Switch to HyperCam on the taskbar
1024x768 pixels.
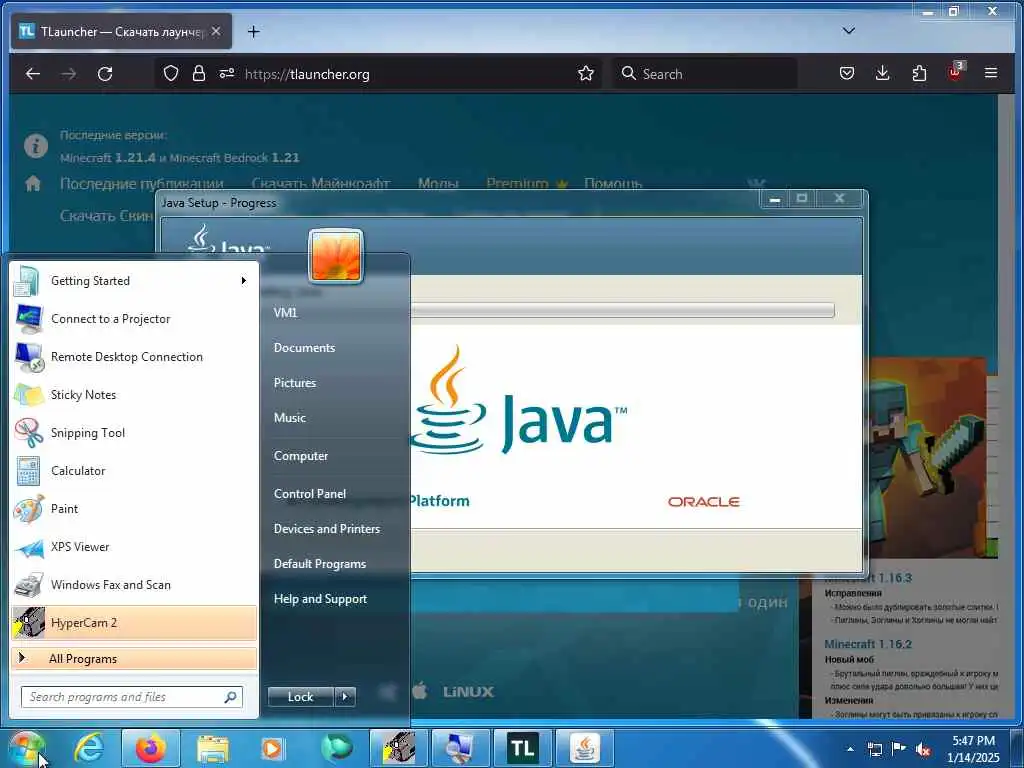[x=399, y=748]
